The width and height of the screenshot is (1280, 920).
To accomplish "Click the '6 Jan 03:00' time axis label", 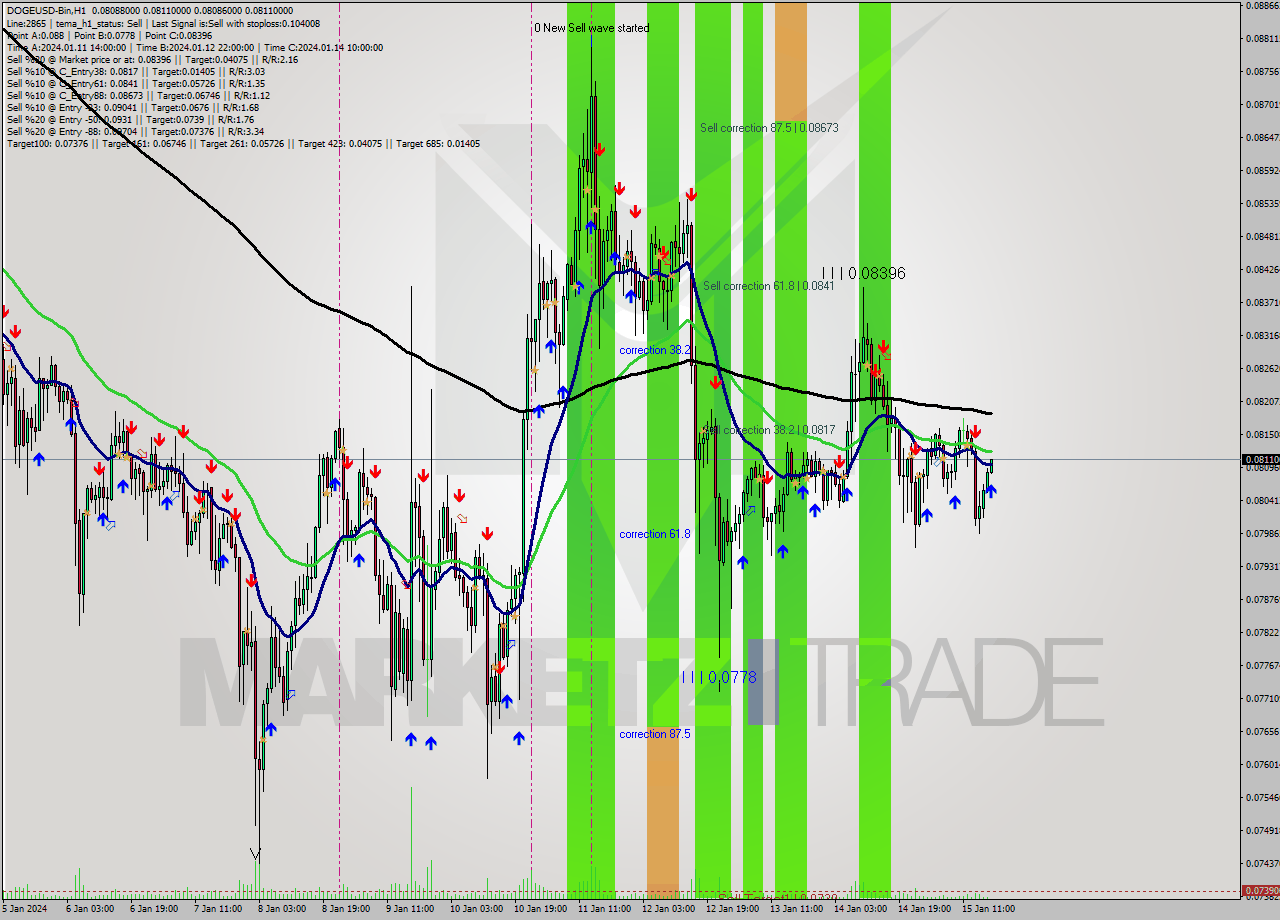I will [x=90, y=909].
